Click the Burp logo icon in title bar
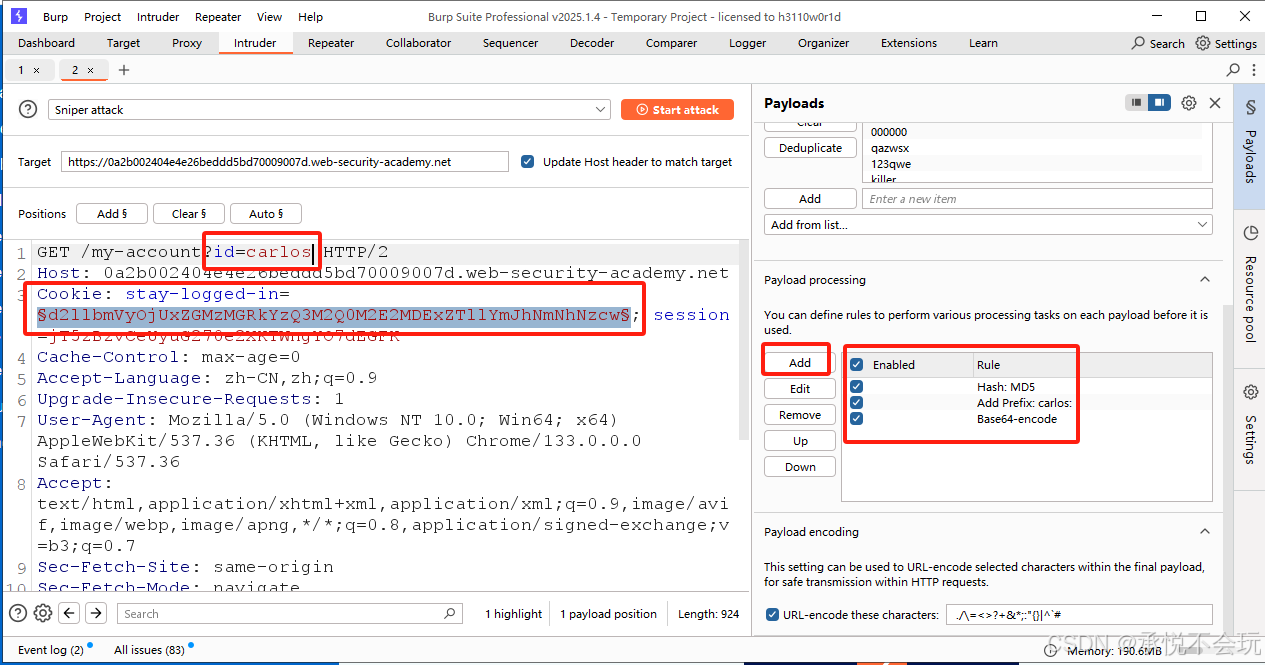 18,16
